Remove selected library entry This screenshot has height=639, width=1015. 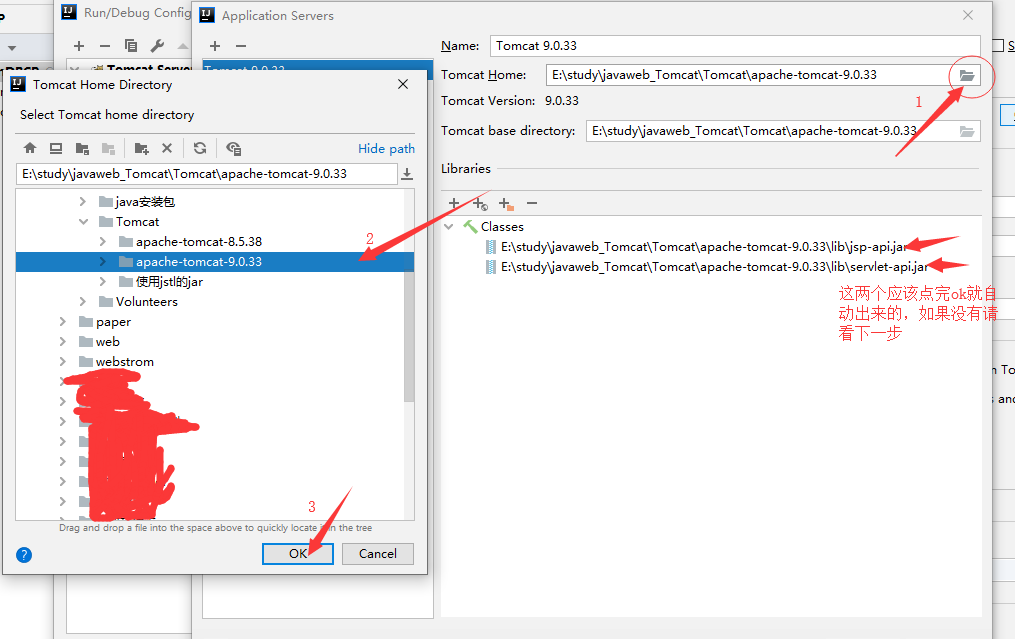point(532,203)
